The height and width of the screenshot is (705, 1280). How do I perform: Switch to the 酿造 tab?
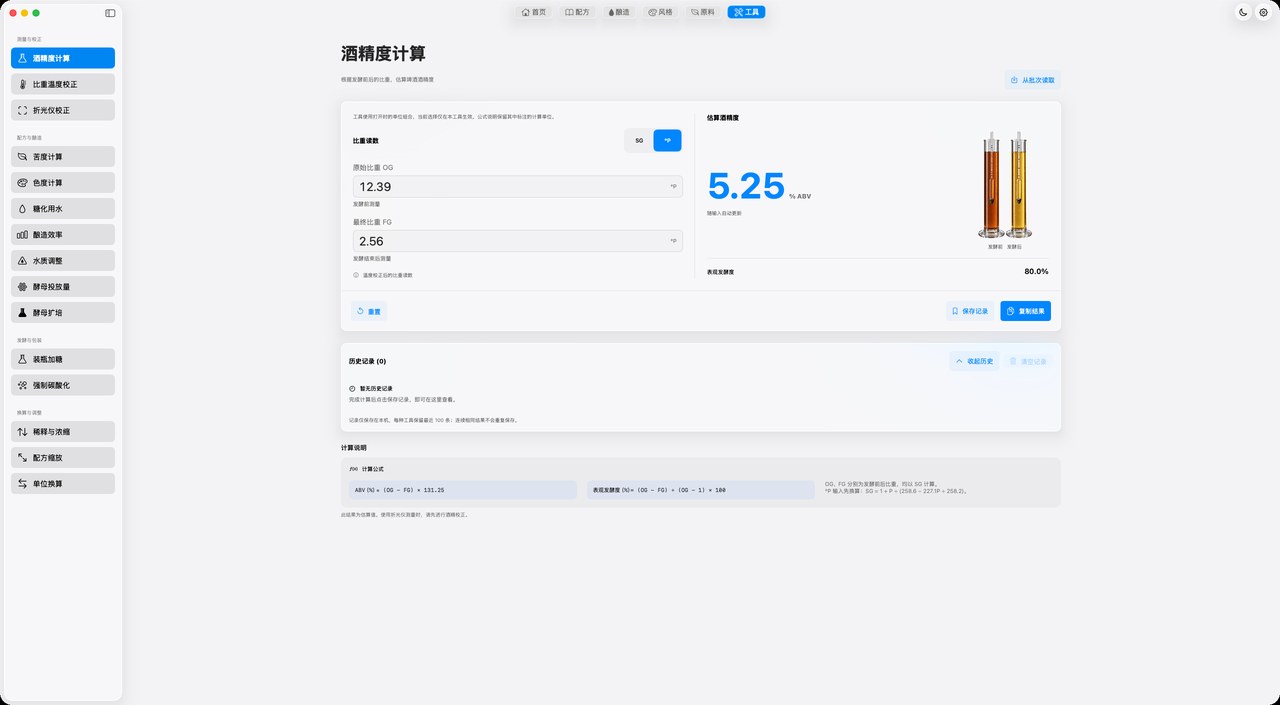click(619, 12)
